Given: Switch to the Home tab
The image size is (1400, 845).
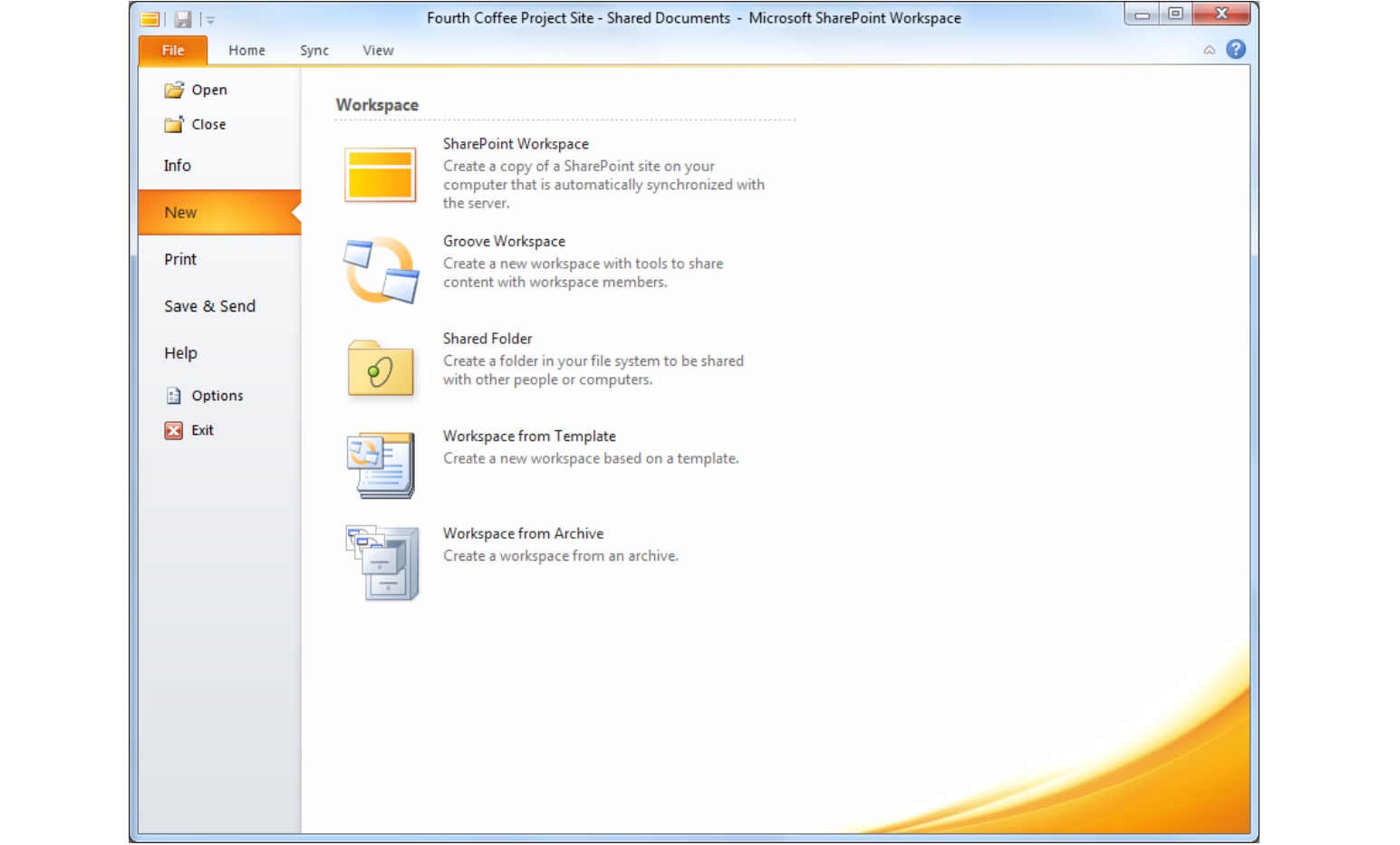Looking at the screenshot, I should click(x=246, y=50).
